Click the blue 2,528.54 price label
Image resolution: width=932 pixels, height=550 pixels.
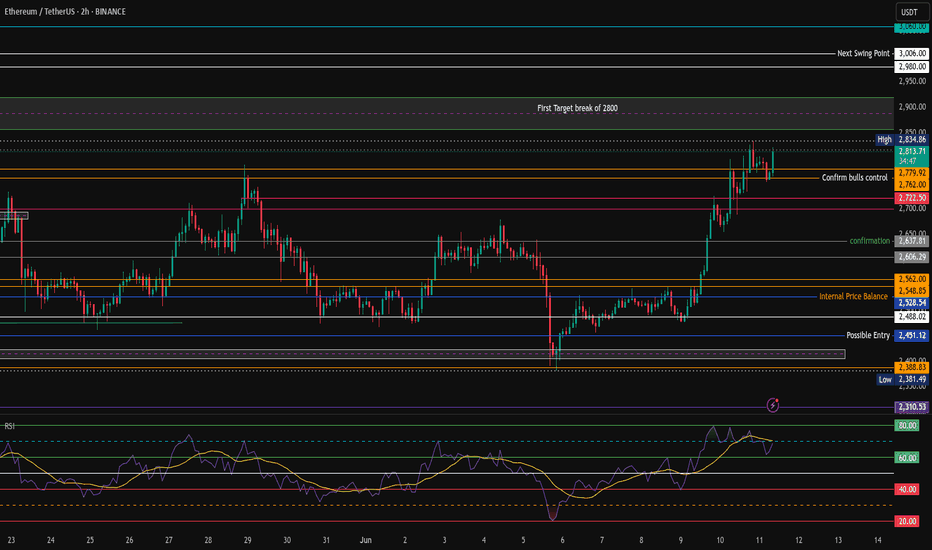pyautogui.click(x=912, y=303)
